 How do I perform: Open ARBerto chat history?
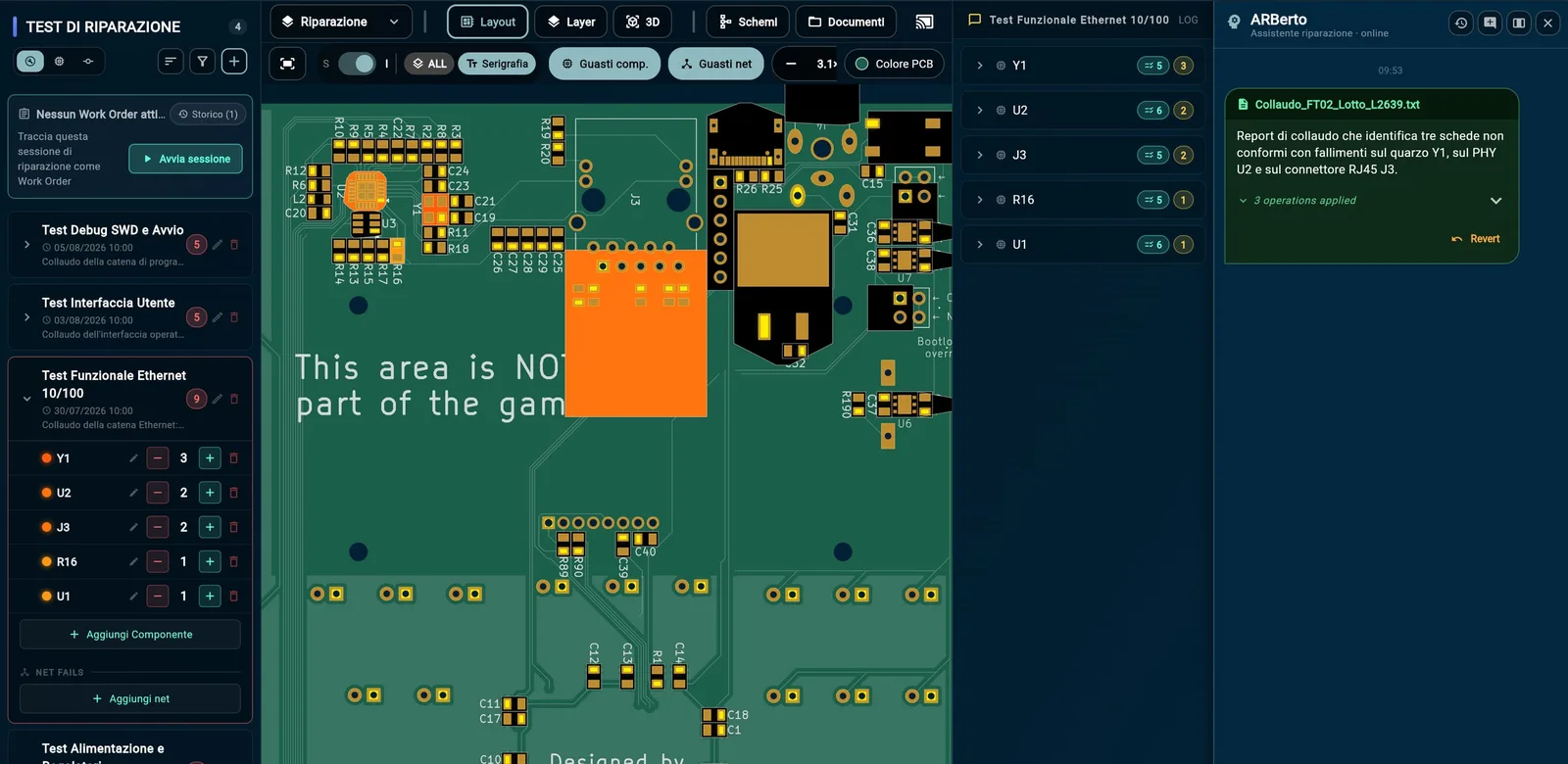point(1461,23)
